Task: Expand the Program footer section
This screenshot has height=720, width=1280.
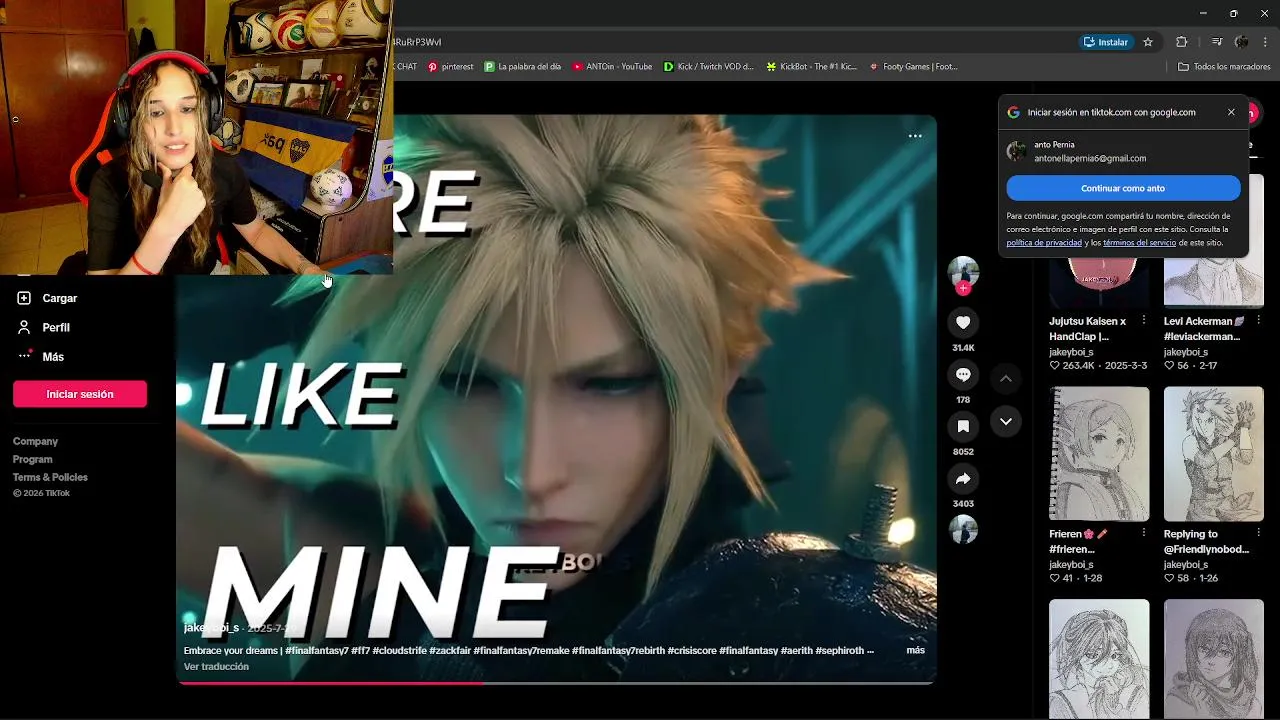Action: point(33,459)
